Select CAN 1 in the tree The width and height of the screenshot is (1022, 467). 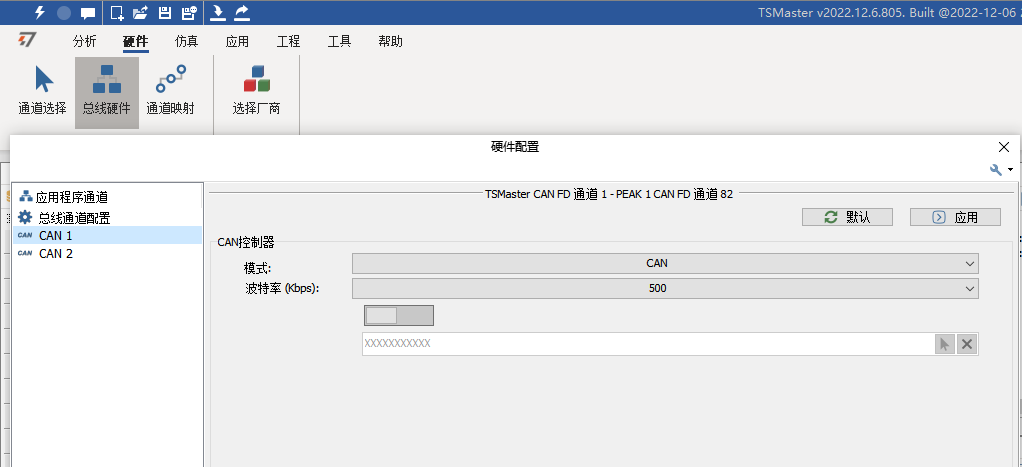(108, 235)
